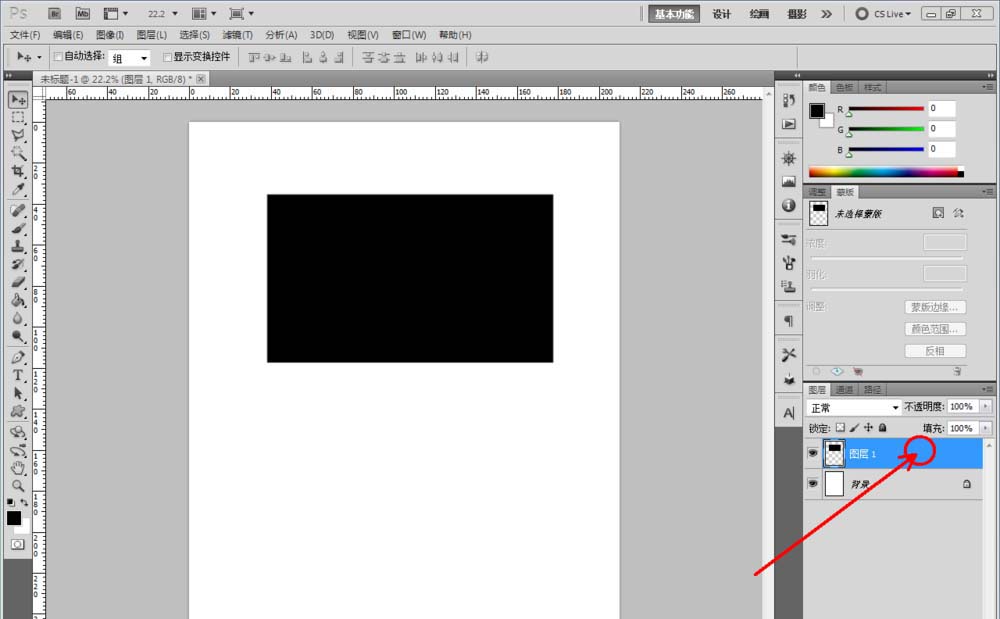Viewport: 1000px width, 619px height.
Task: Hide 图层 1 with its eye icon
Action: pos(812,453)
